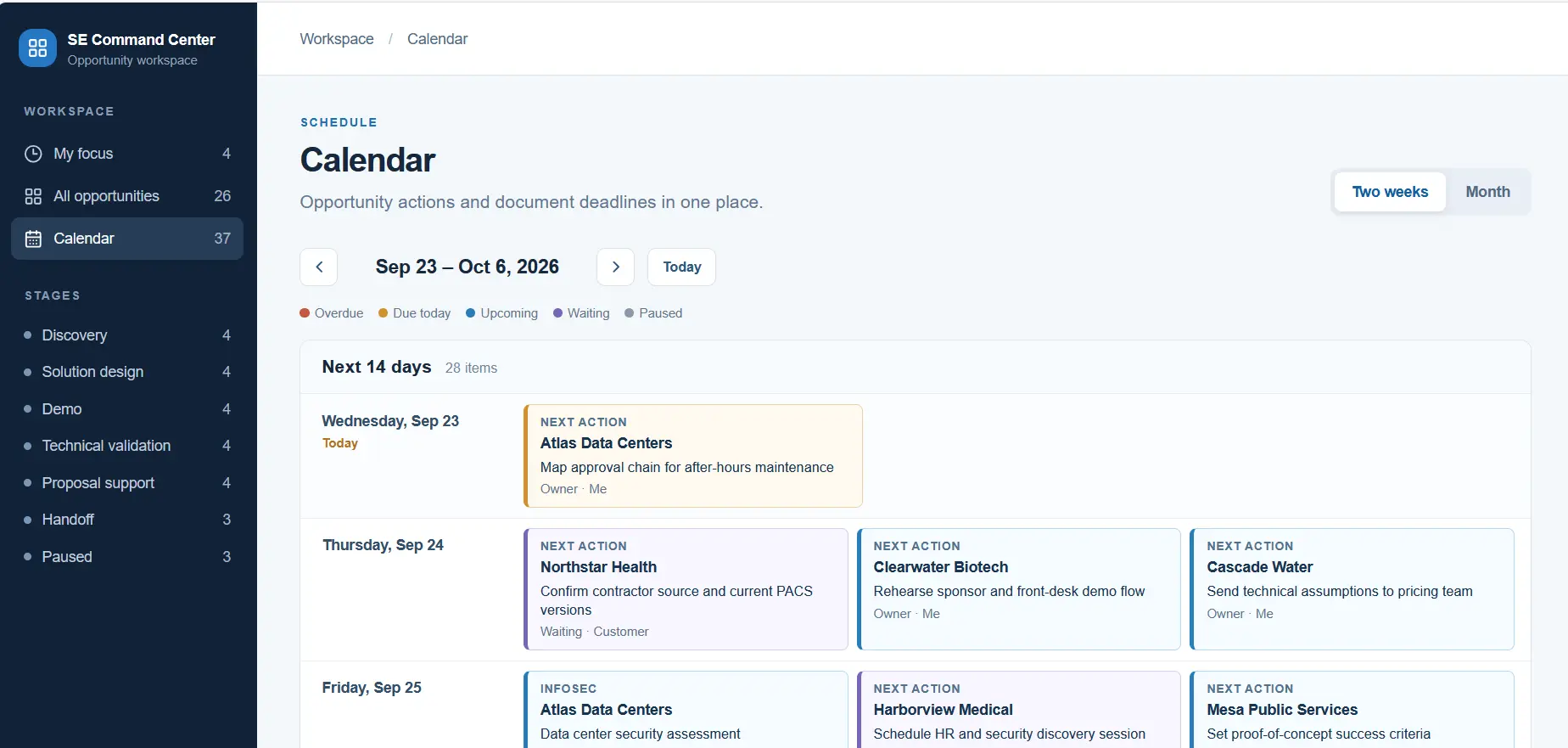
Task: Click the SE Command Center logo icon
Action: click(x=37, y=48)
